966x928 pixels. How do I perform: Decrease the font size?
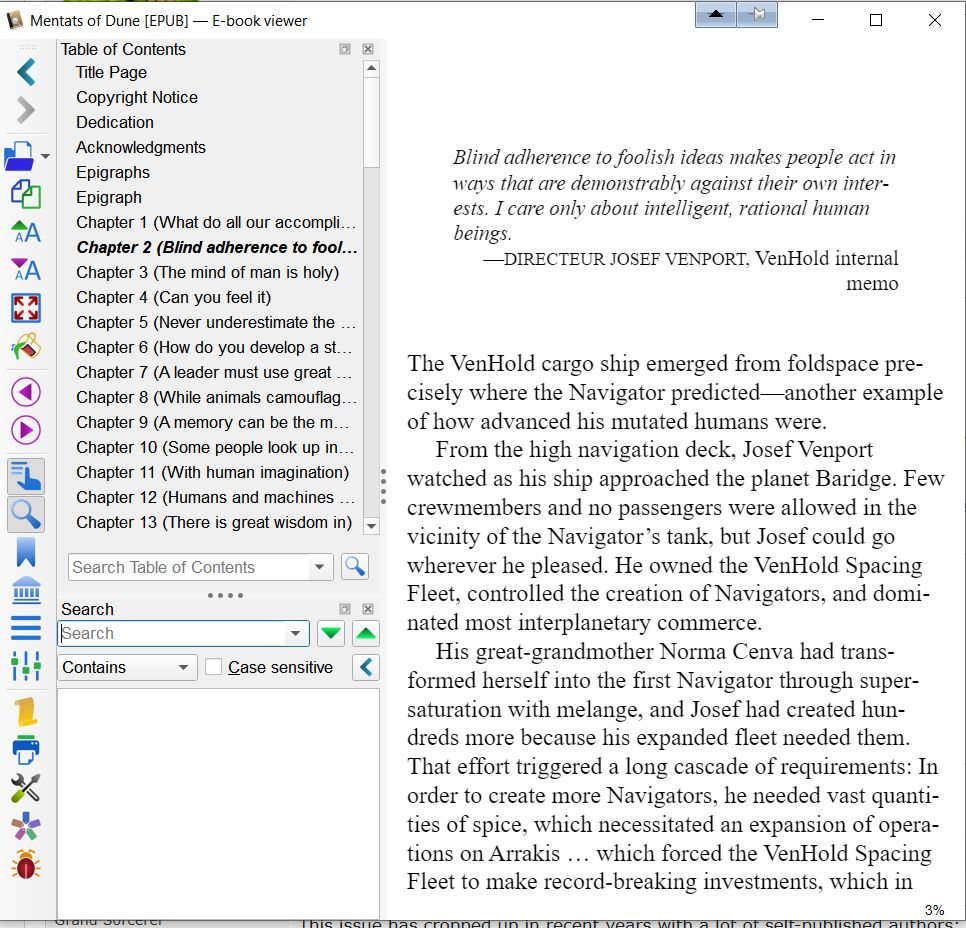tap(26, 270)
